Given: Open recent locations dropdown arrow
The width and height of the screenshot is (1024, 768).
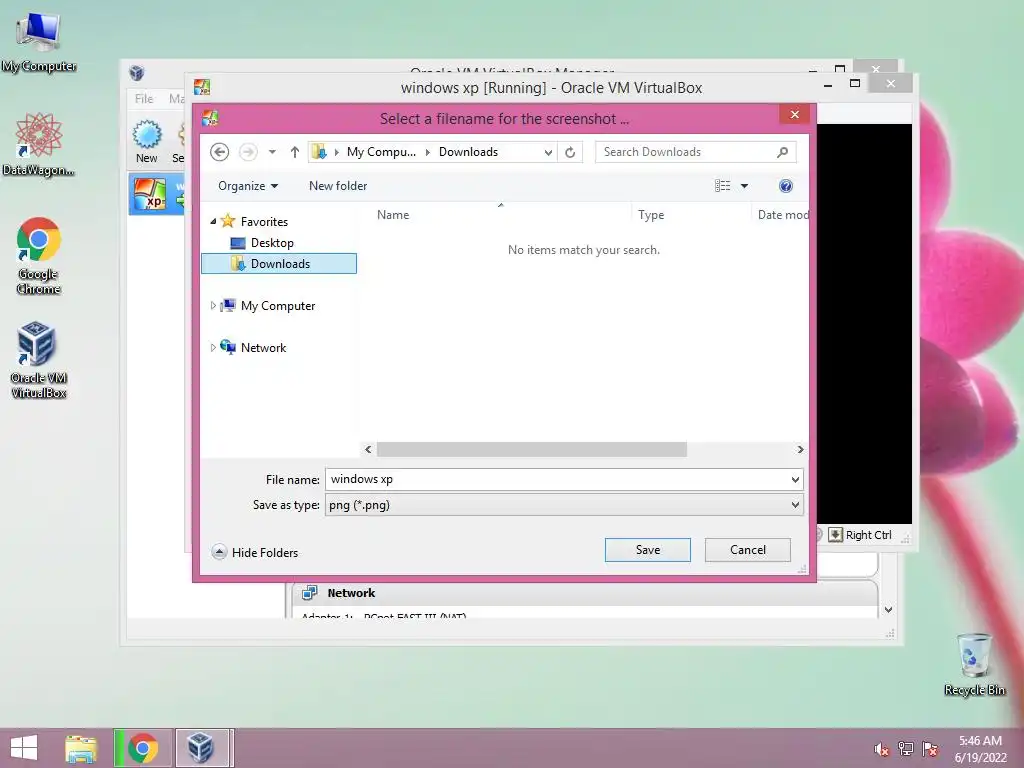Looking at the screenshot, I should coord(272,152).
